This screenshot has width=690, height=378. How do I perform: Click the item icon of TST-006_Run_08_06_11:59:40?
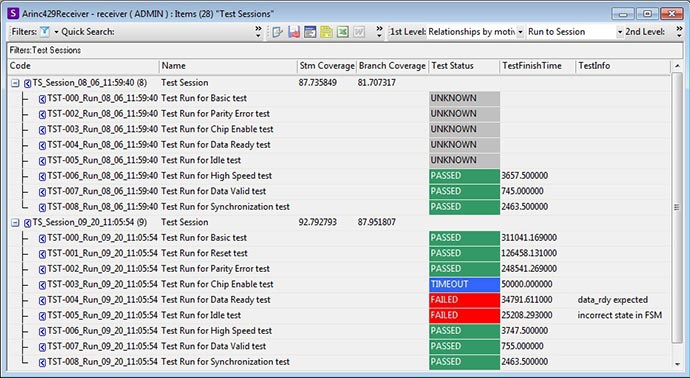coord(42,176)
